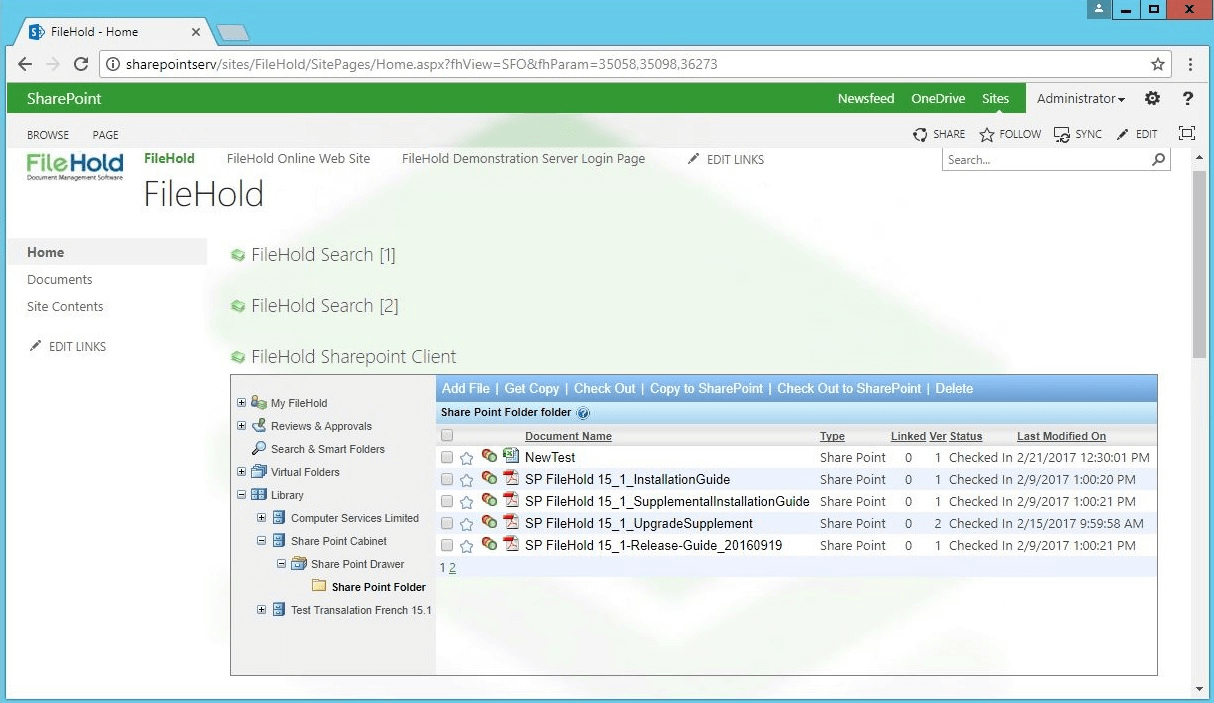Viewport: 1214px width, 703px height.
Task: Open the Administrator dropdown menu
Action: pos(1080,98)
